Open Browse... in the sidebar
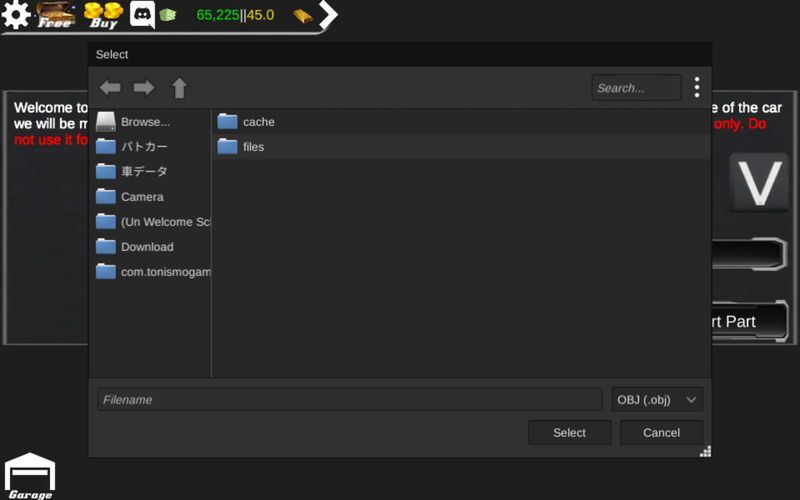The image size is (800, 500). tap(145, 122)
